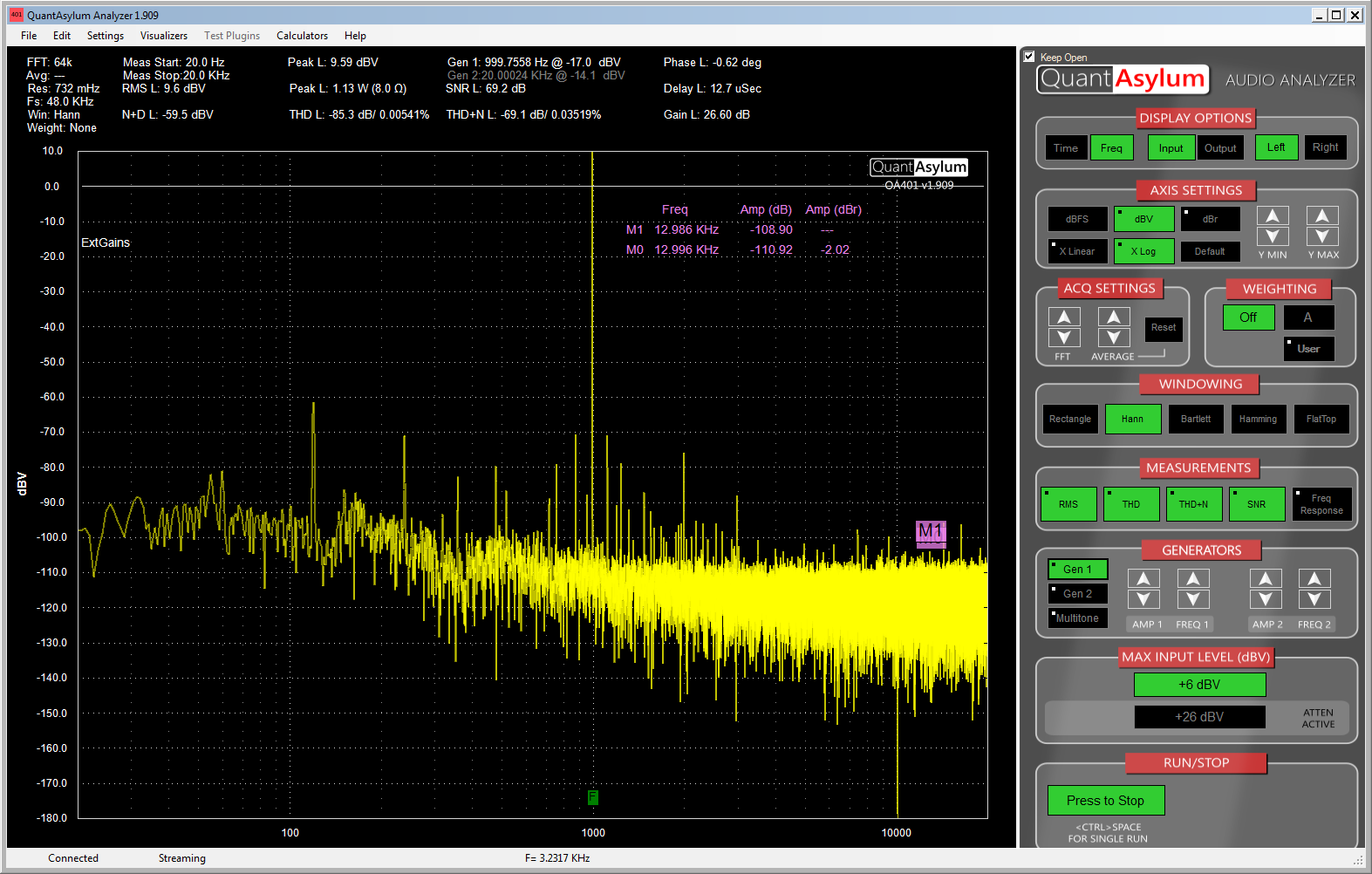Click the QuantAsylum logo in side panel

tap(1123, 79)
